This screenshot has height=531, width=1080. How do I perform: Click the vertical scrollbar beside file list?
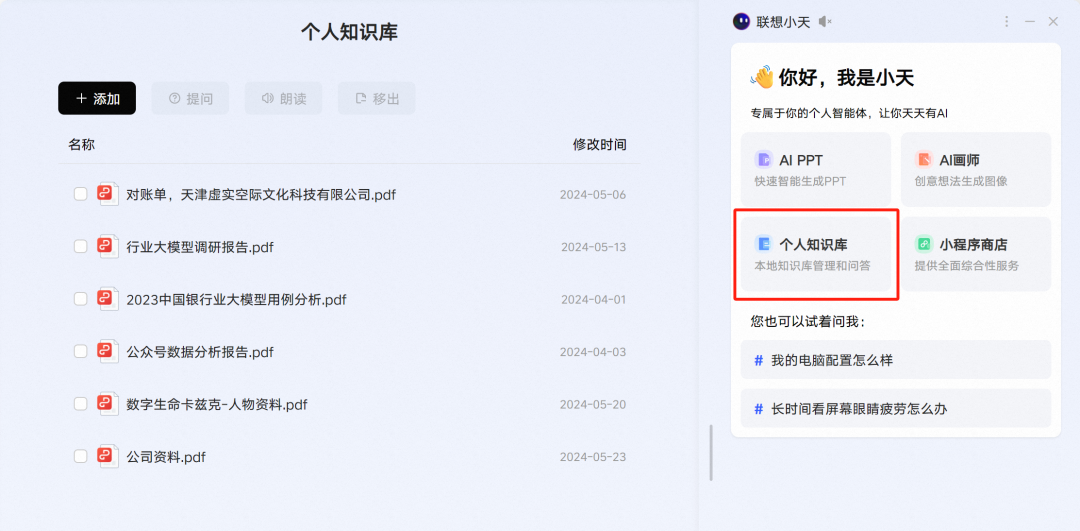coord(711,452)
